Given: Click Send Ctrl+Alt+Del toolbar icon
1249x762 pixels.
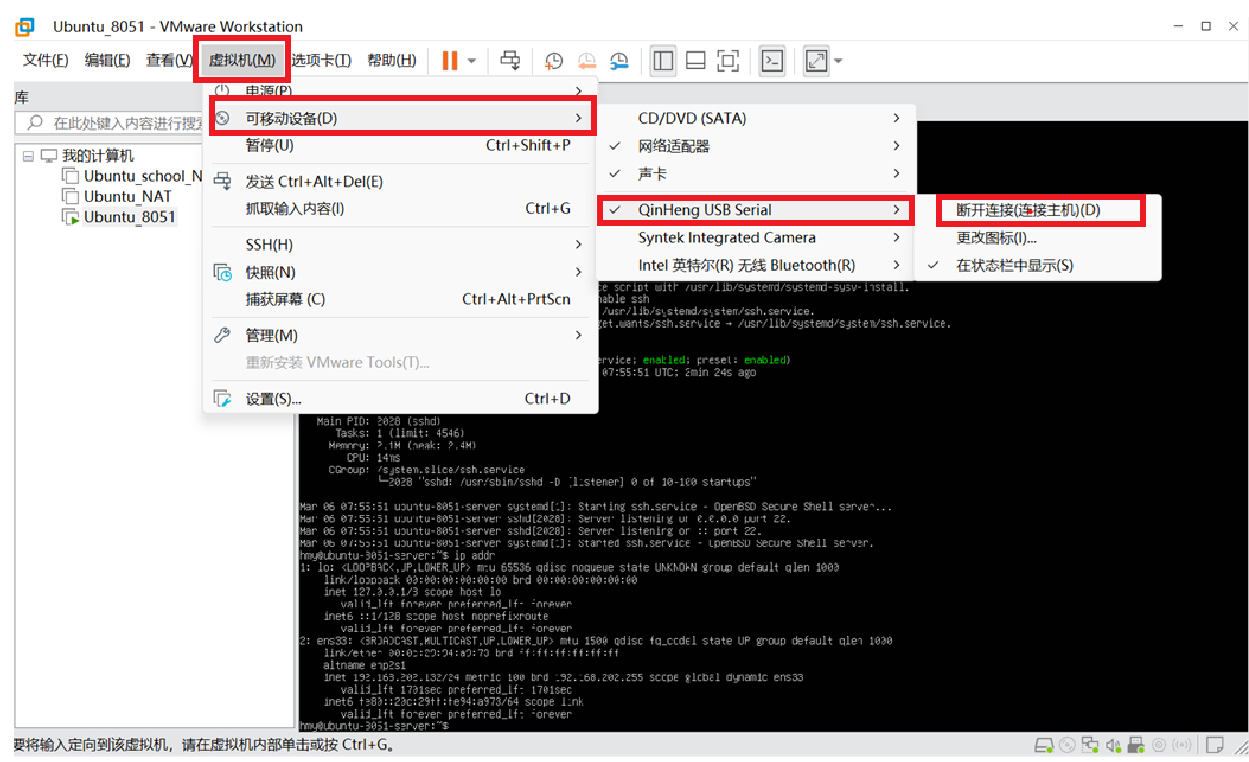Looking at the screenshot, I should point(510,60).
